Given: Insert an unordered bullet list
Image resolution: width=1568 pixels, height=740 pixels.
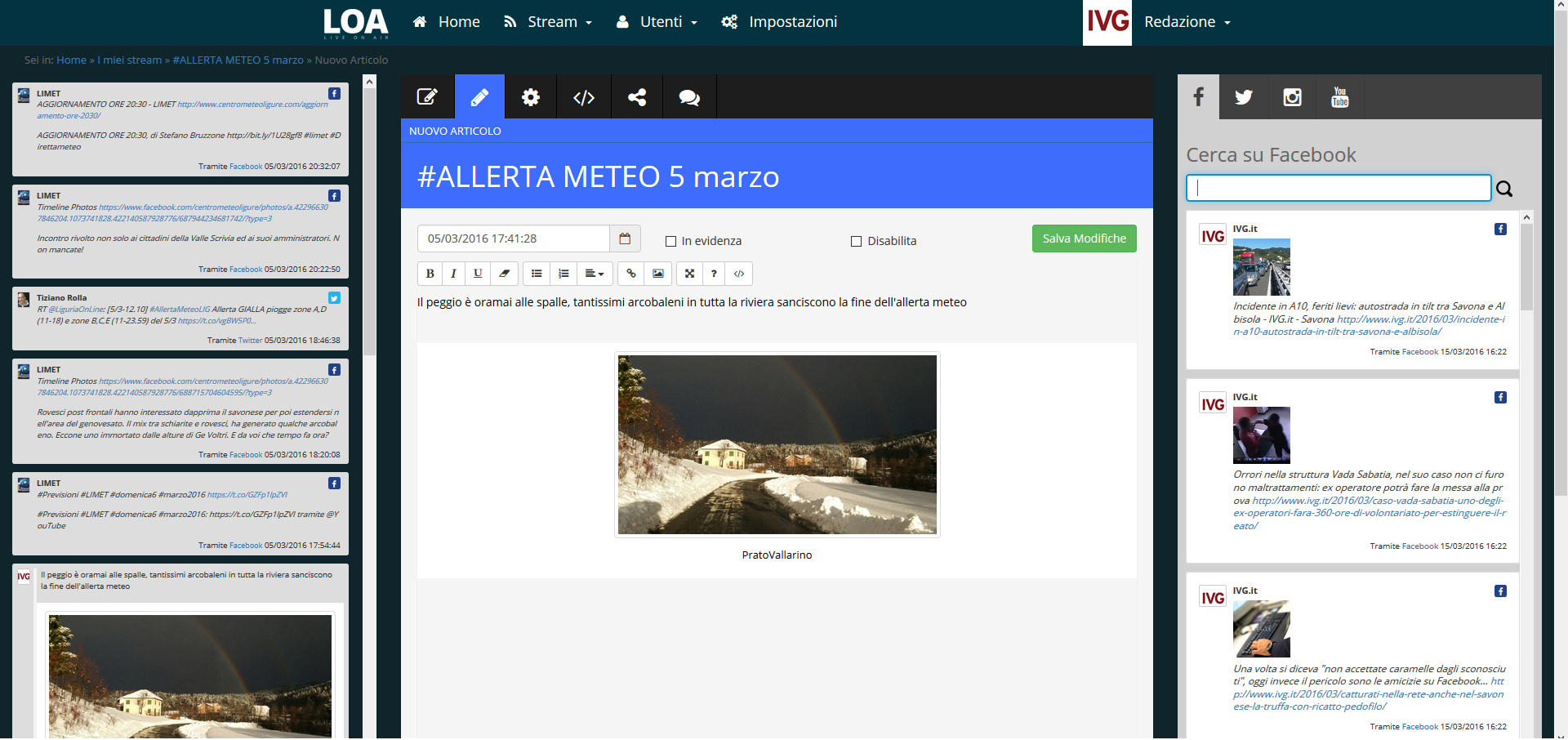Looking at the screenshot, I should [537, 274].
